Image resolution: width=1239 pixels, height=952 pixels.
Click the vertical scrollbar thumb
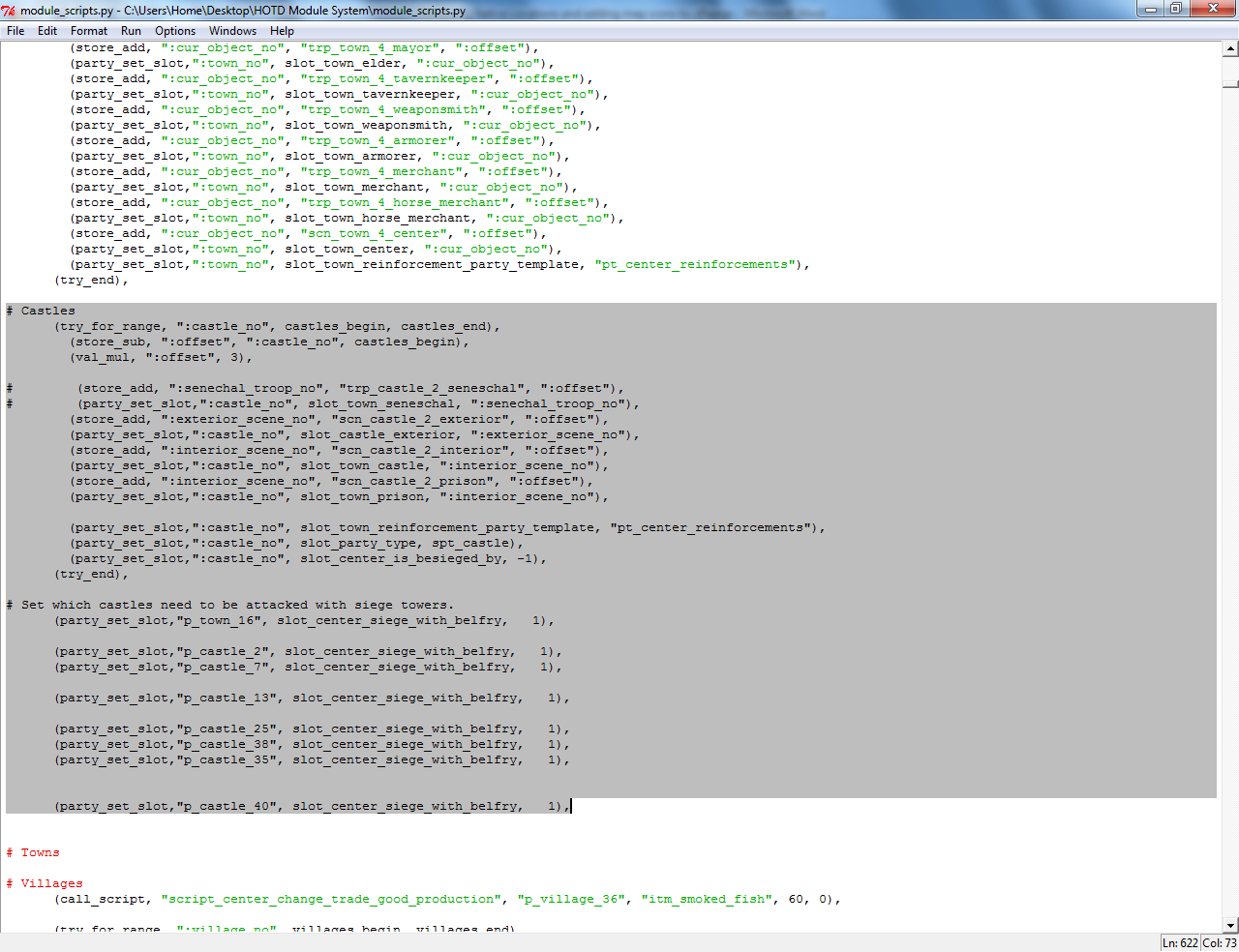1230,83
